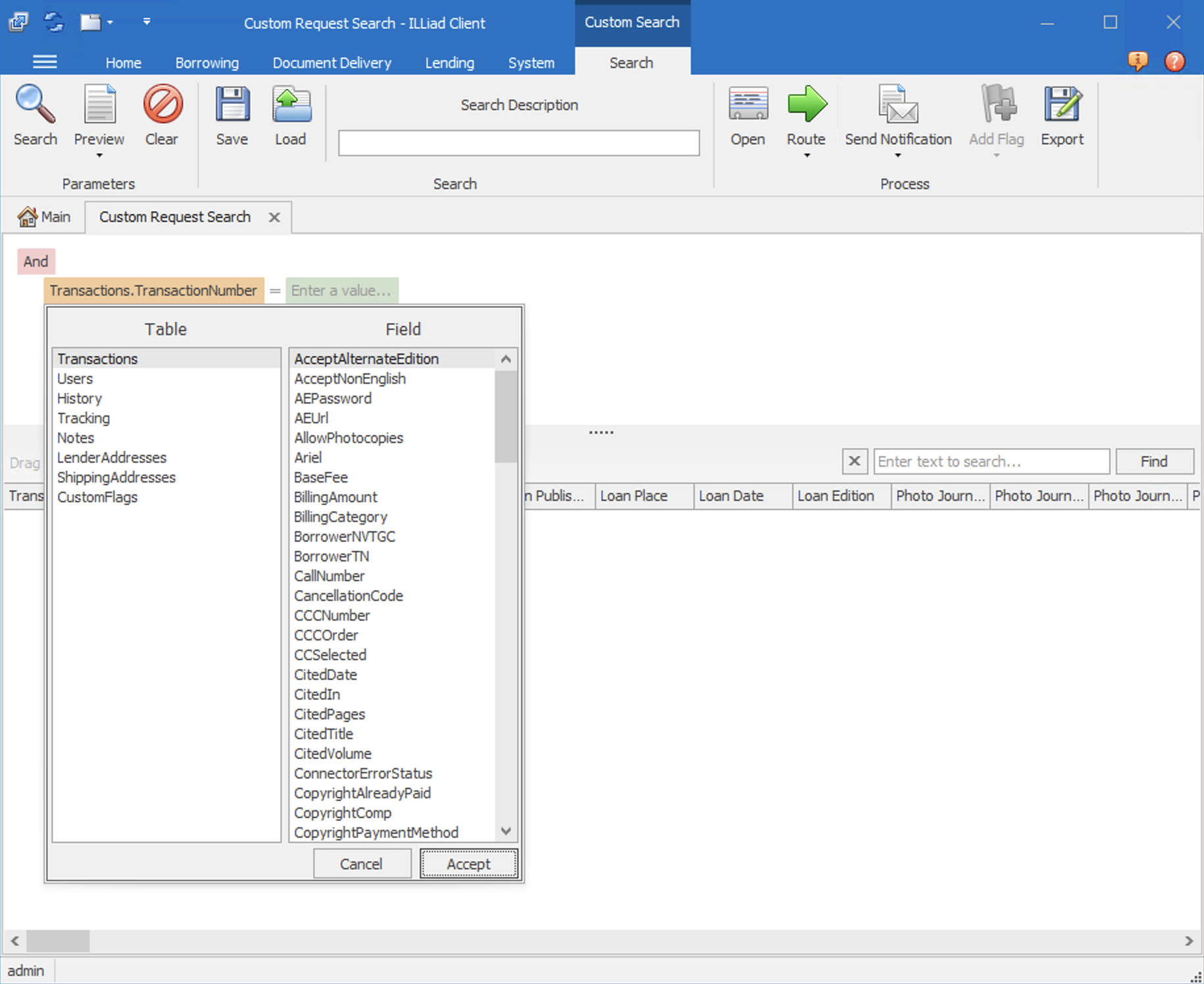Open the Send Notification dropdown arrow
The width and height of the screenshot is (1204, 984).
(897, 156)
